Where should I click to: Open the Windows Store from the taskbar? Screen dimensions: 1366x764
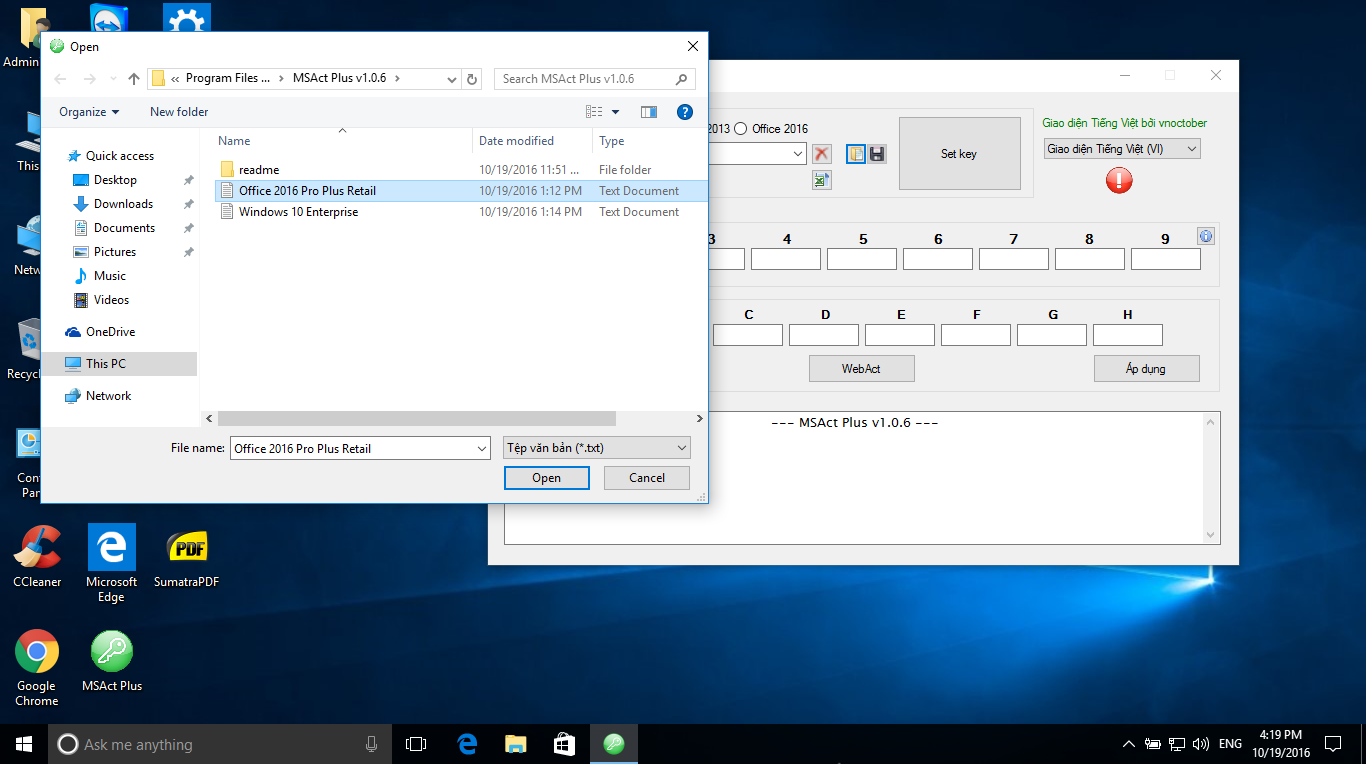coord(564,744)
